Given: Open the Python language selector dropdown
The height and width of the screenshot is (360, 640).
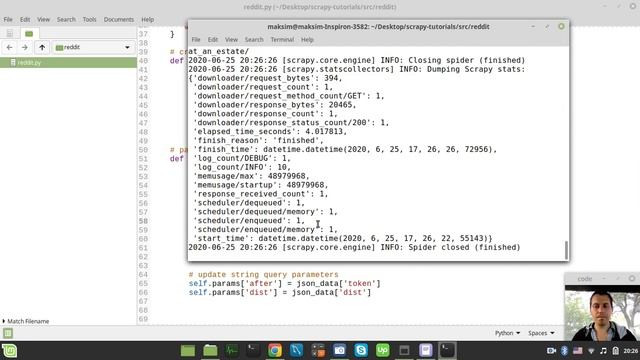Looking at the screenshot, I should coord(507,333).
